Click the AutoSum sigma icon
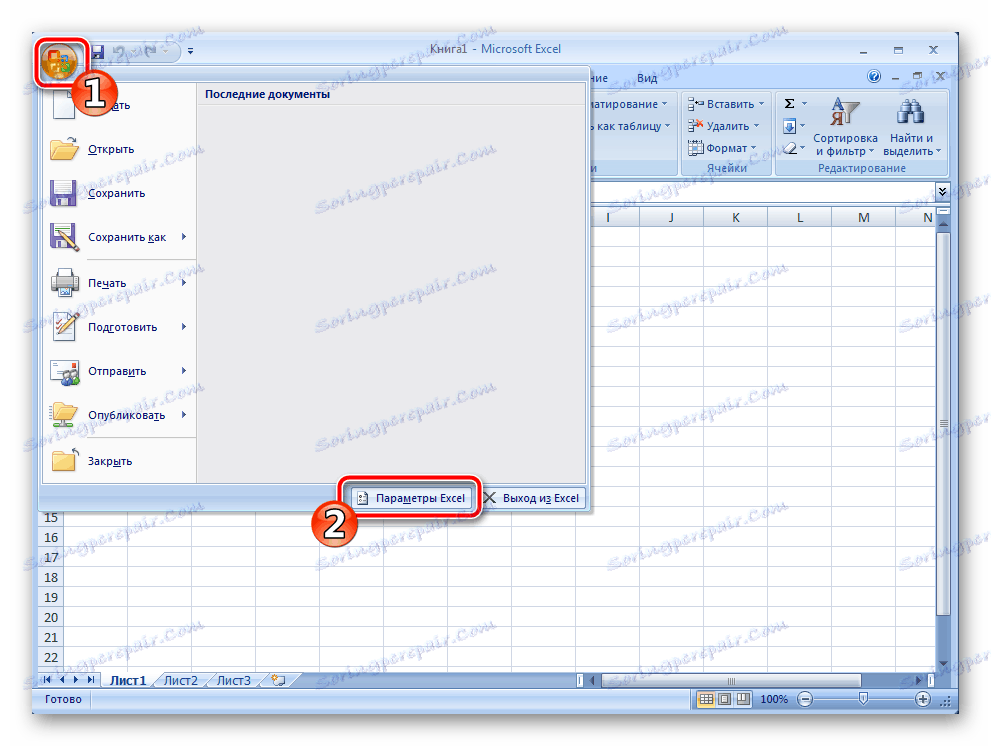The width and height of the screenshot is (991, 746). click(x=789, y=104)
